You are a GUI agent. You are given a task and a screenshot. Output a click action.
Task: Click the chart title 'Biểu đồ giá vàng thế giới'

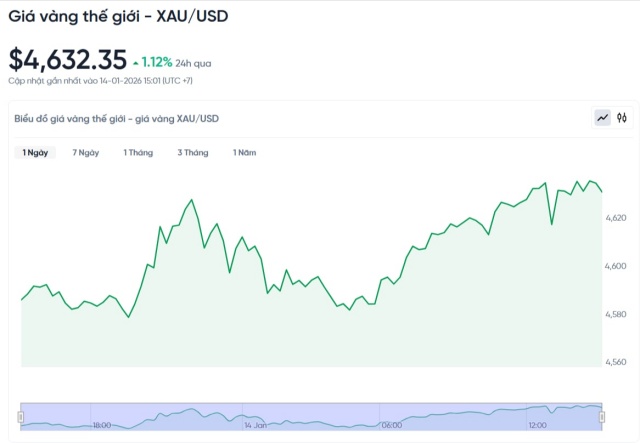(117, 119)
